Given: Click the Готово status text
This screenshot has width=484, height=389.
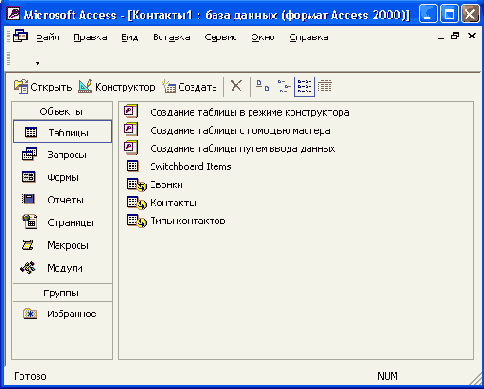Looking at the screenshot, I should pos(30,376).
